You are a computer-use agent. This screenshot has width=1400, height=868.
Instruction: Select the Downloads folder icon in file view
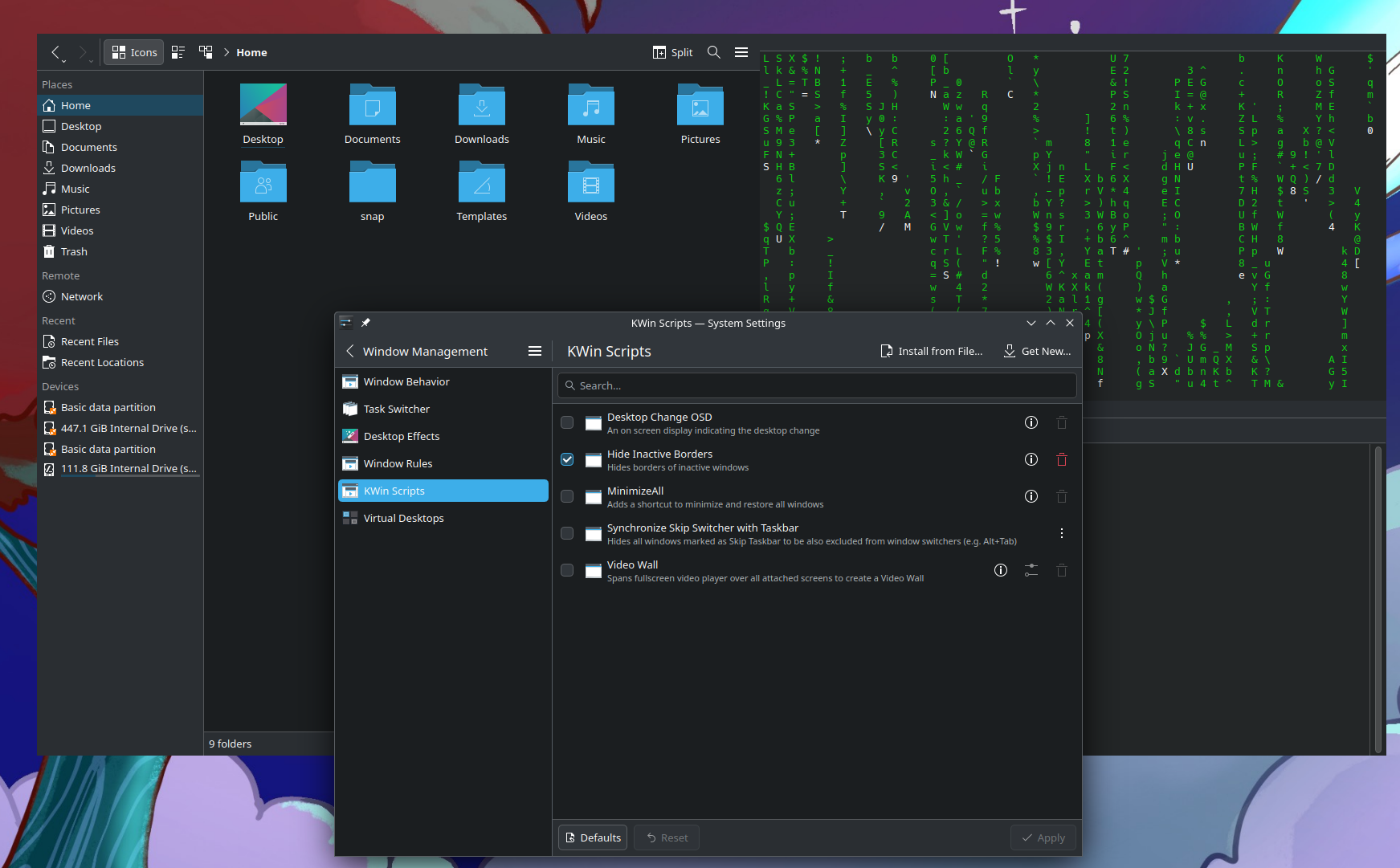pyautogui.click(x=482, y=105)
